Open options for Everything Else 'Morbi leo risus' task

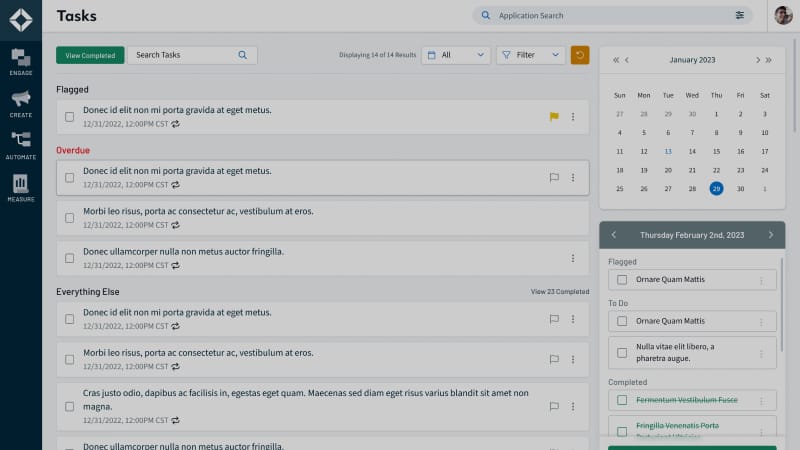point(573,360)
